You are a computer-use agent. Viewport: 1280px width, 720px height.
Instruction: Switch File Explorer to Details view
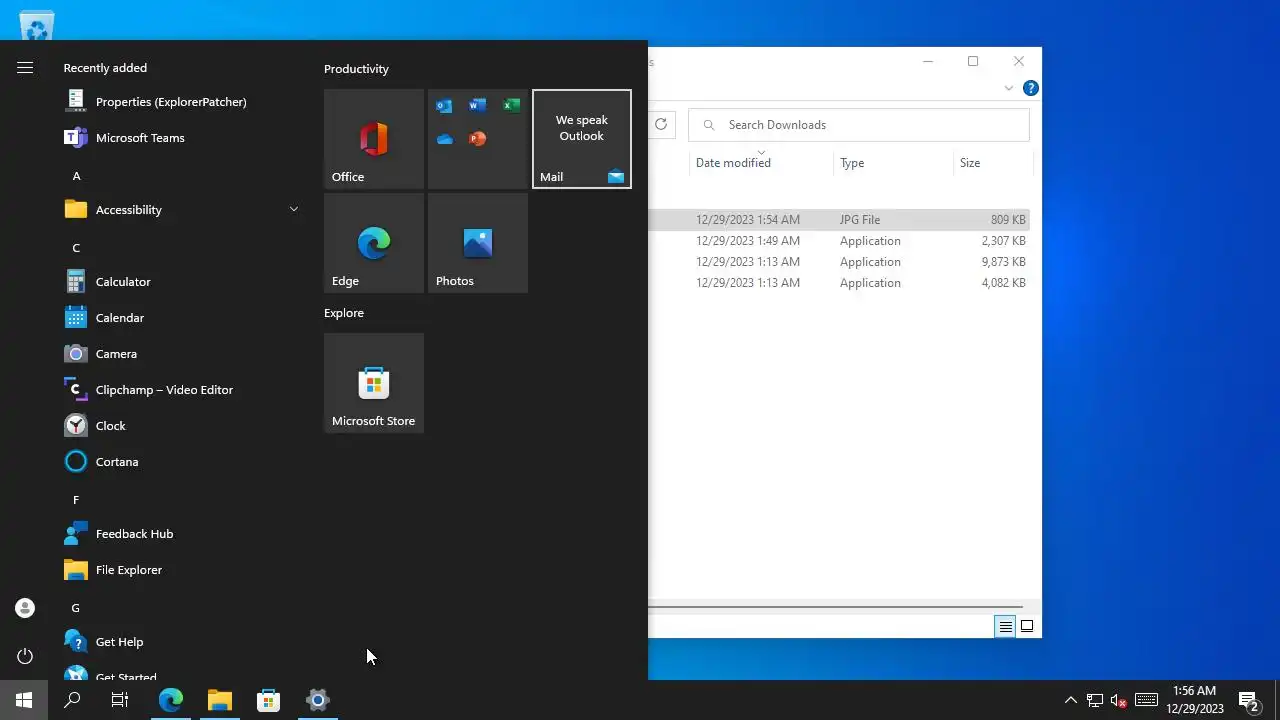point(1005,627)
